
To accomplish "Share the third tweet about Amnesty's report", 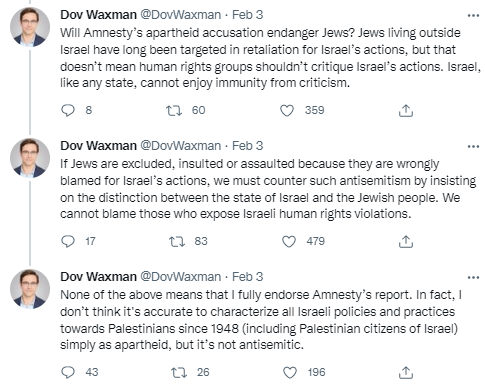I will coord(406,373).
